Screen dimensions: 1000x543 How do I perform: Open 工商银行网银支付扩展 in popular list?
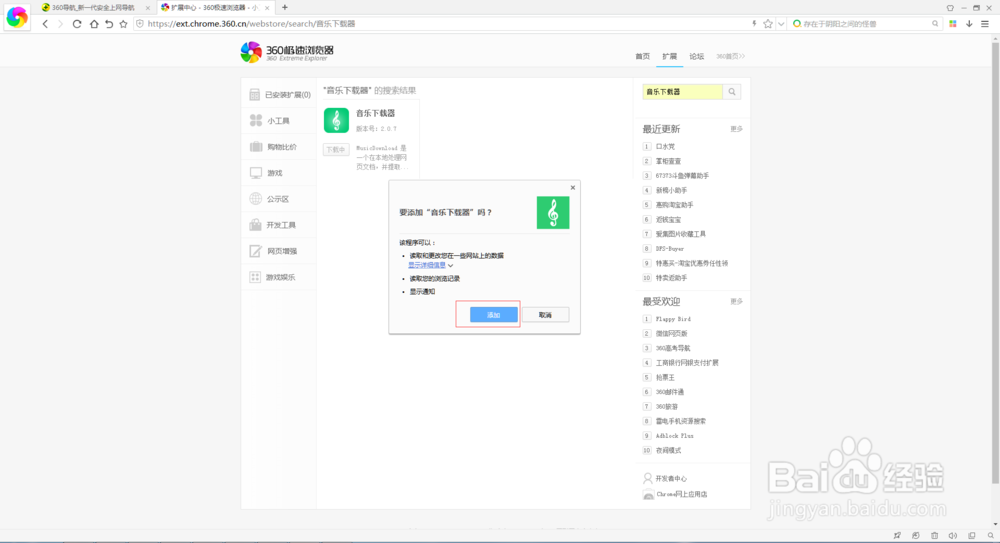tap(688, 363)
